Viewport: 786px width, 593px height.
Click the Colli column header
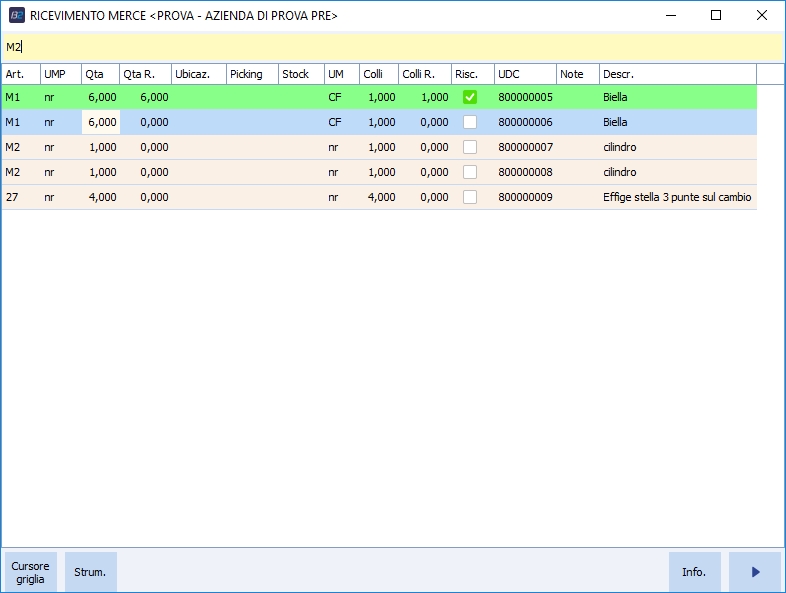[x=379, y=74]
